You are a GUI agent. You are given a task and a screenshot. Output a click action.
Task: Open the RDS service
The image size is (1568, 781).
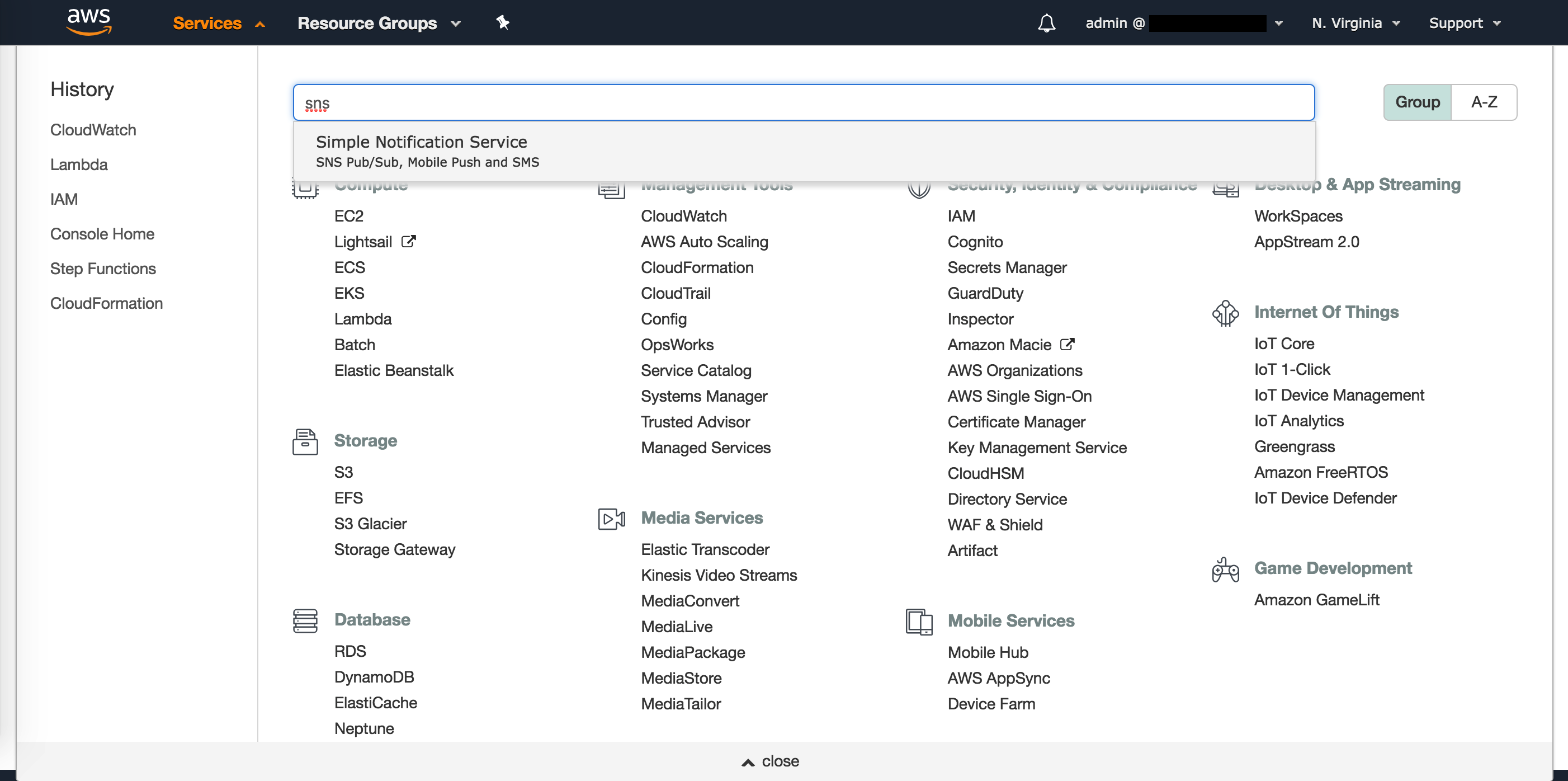click(x=350, y=651)
